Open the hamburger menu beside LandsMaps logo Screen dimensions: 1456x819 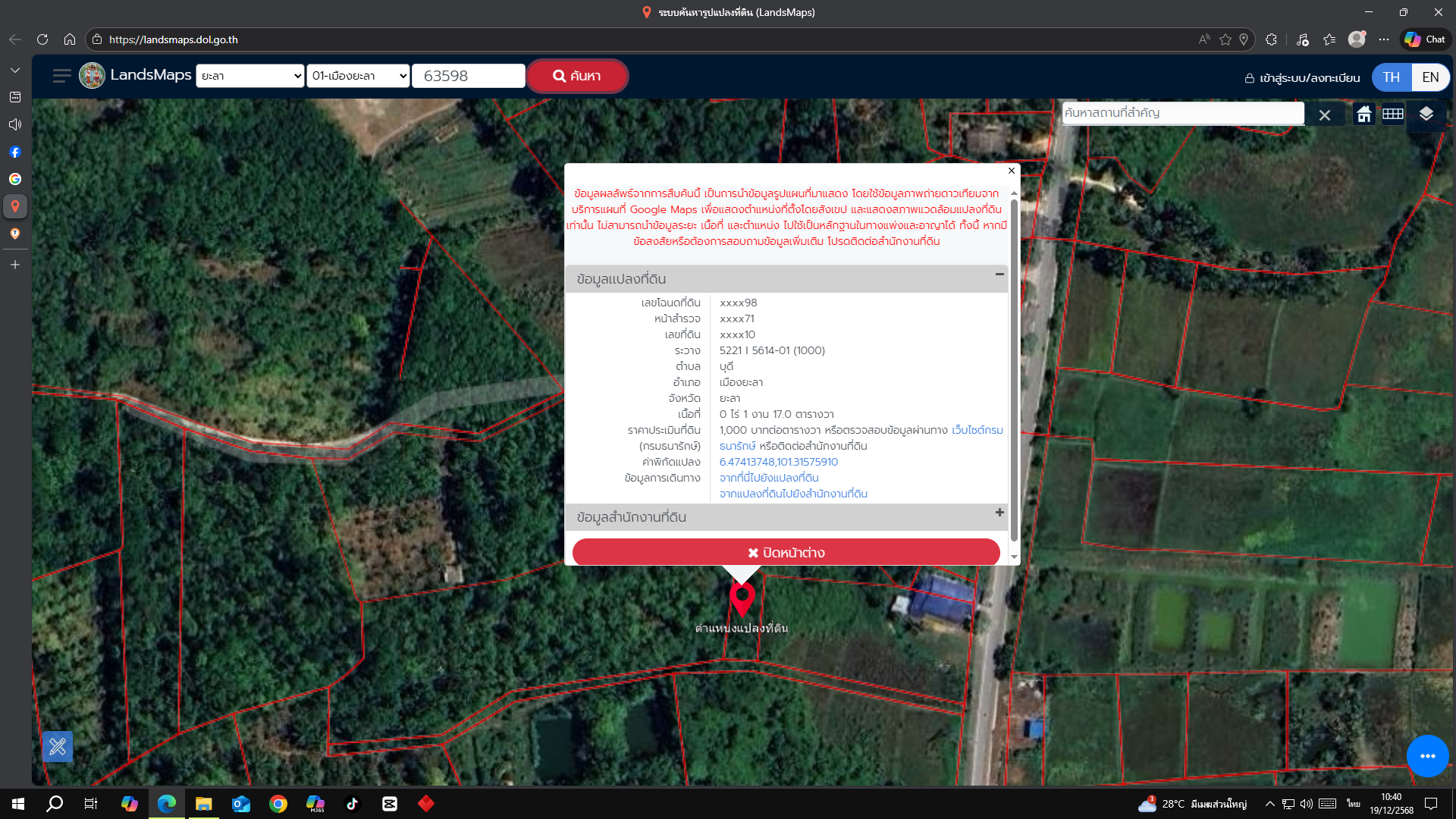[62, 76]
